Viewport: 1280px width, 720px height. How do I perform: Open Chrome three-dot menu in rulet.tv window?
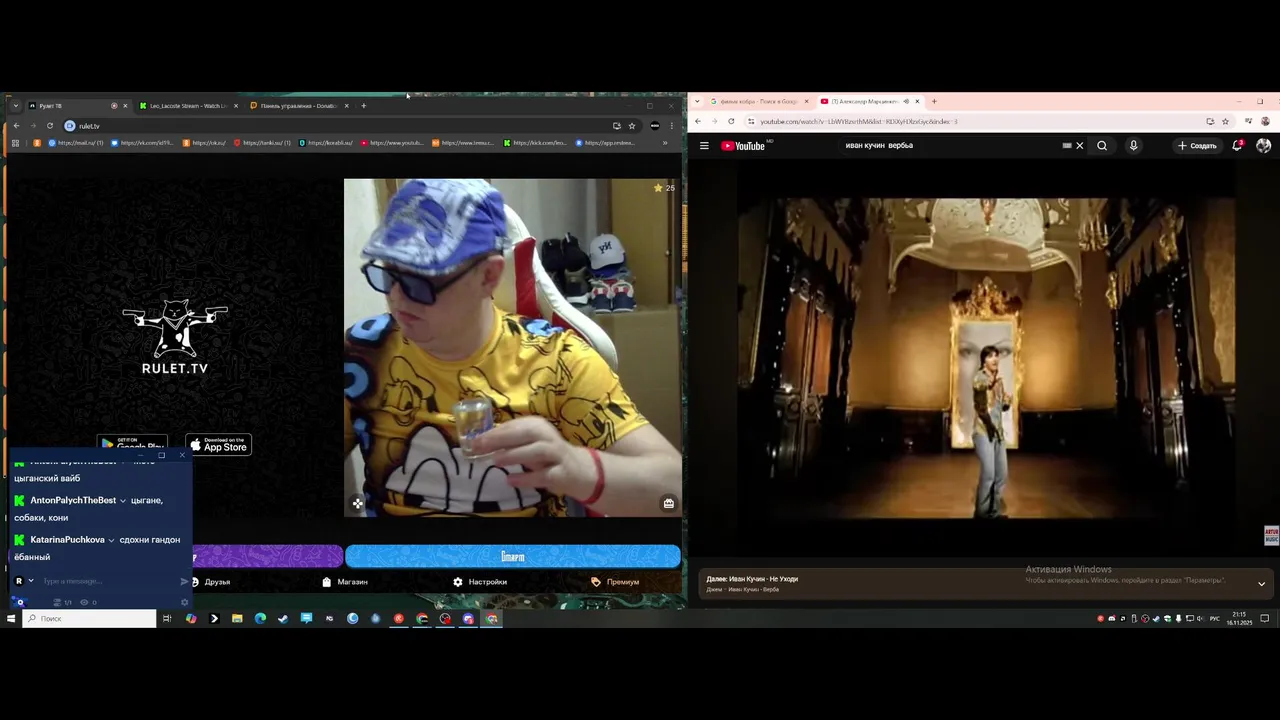[671, 126]
